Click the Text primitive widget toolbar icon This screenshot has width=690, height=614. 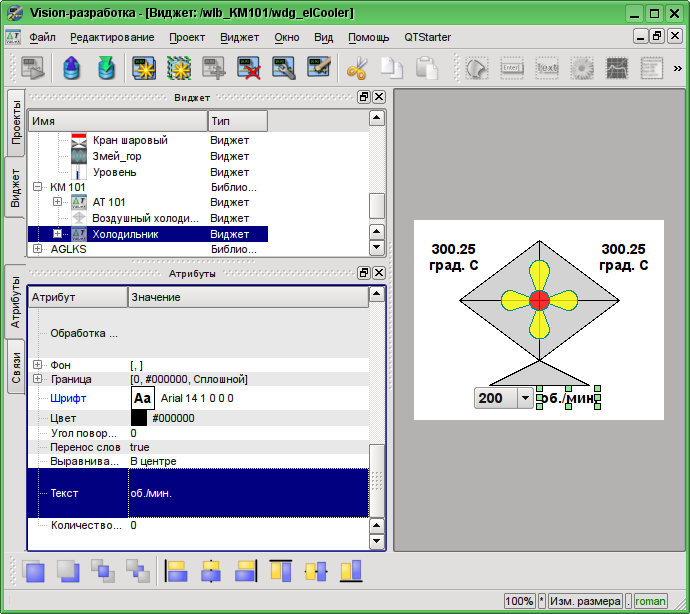pyautogui.click(x=547, y=69)
